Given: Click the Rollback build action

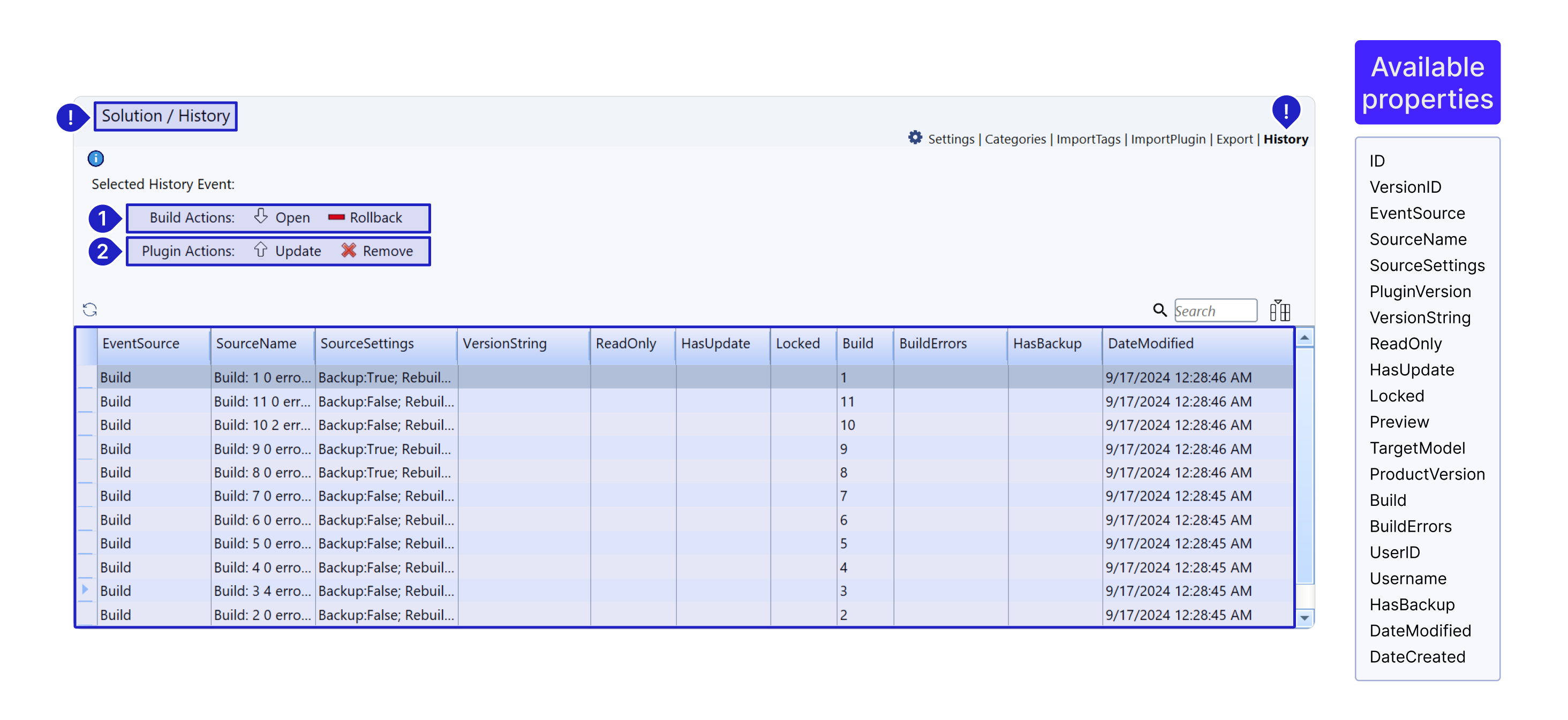Looking at the screenshot, I should coord(365,217).
